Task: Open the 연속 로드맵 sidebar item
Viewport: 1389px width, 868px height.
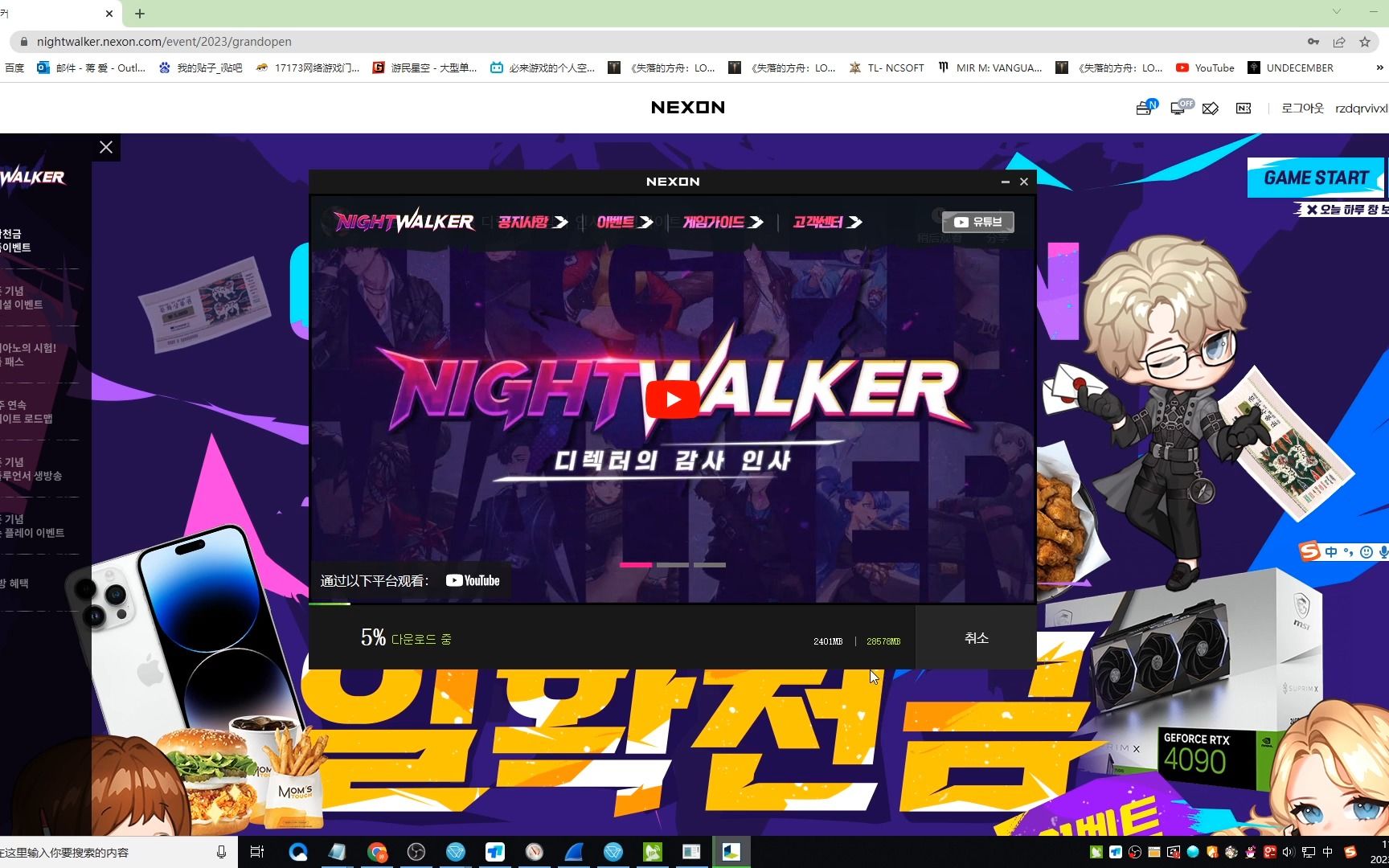Action: click(x=27, y=411)
